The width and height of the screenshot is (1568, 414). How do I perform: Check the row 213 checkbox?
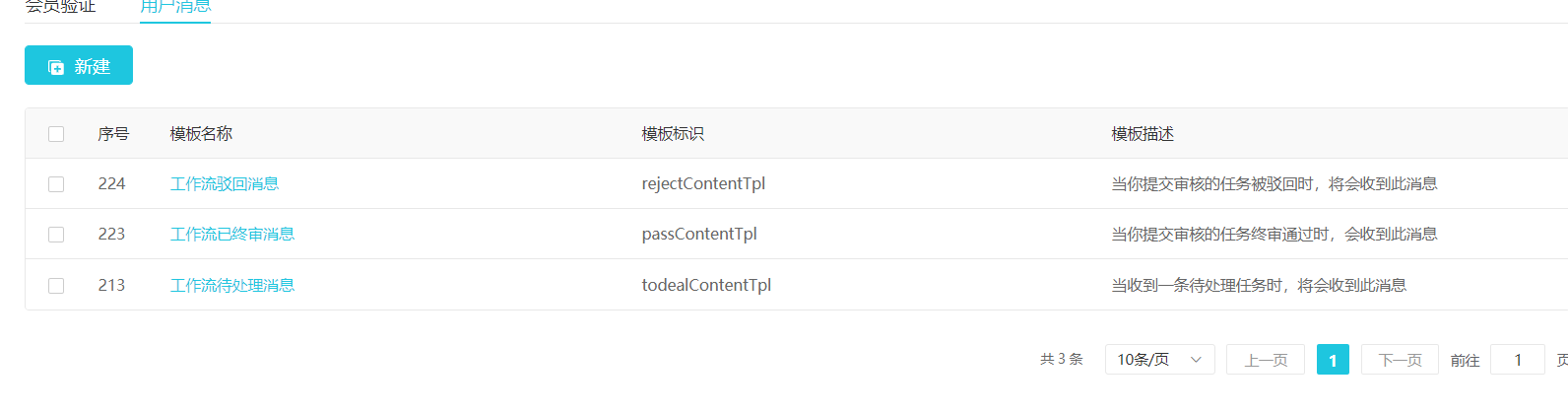pos(56,286)
